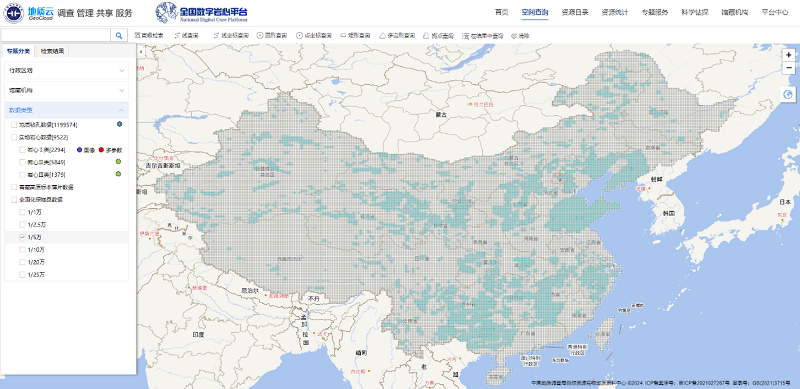Viewport: 800px width, 389px height.
Task: Select the circle query (圆形查询) tool
Action: click(x=272, y=36)
